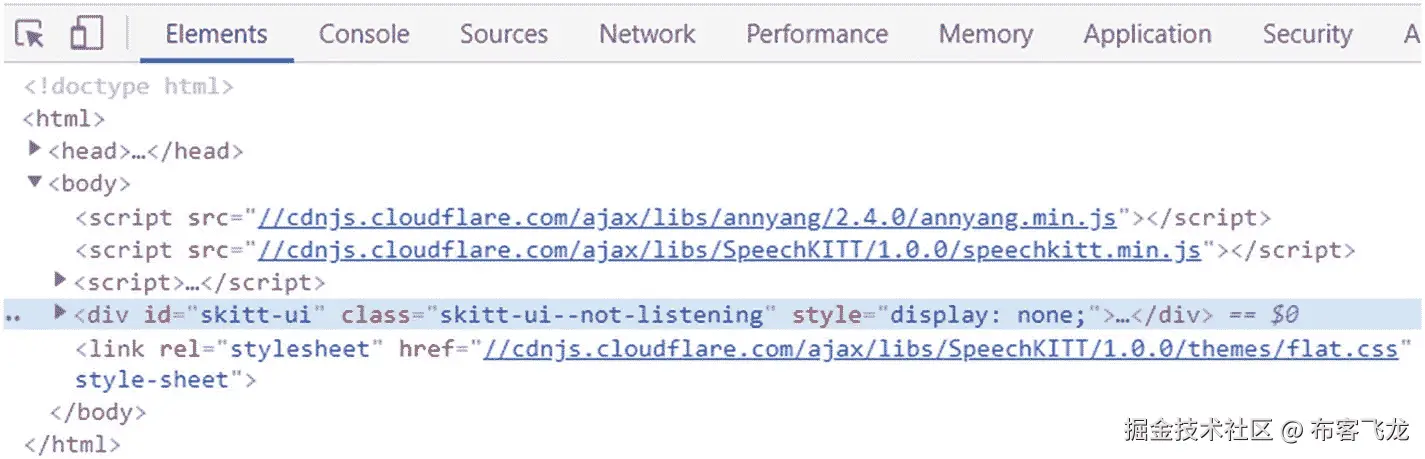Select the closing body tag line
The height and width of the screenshot is (459, 1425).
coord(98,412)
